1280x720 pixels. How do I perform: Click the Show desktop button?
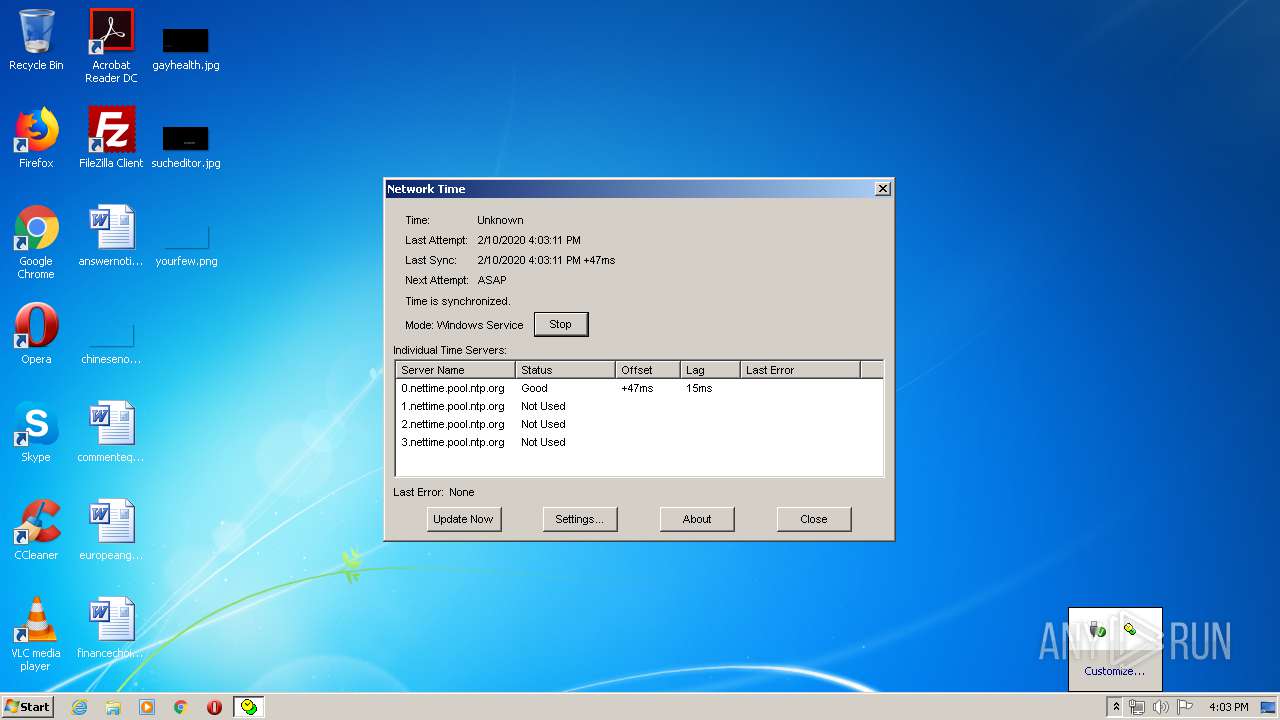click(1270, 707)
